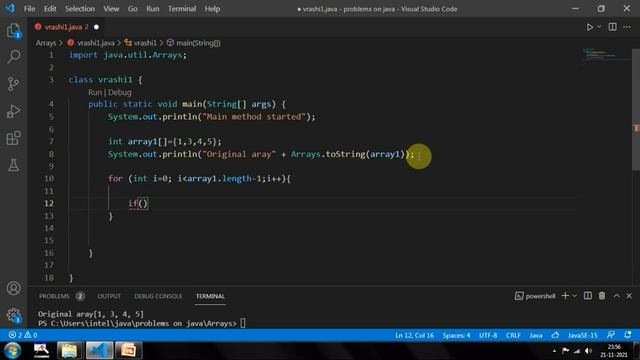Open the Help menu
This screenshot has height=360, width=640.
pos(212,9)
